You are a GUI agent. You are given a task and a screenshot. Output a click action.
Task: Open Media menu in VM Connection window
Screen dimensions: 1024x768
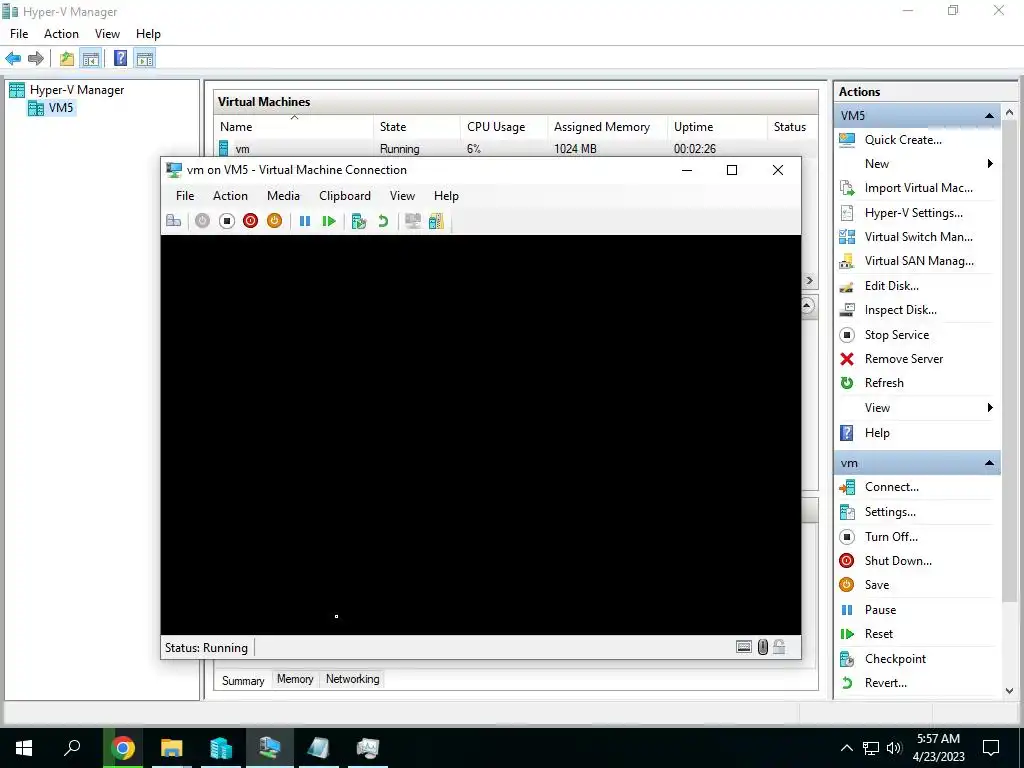tap(283, 196)
